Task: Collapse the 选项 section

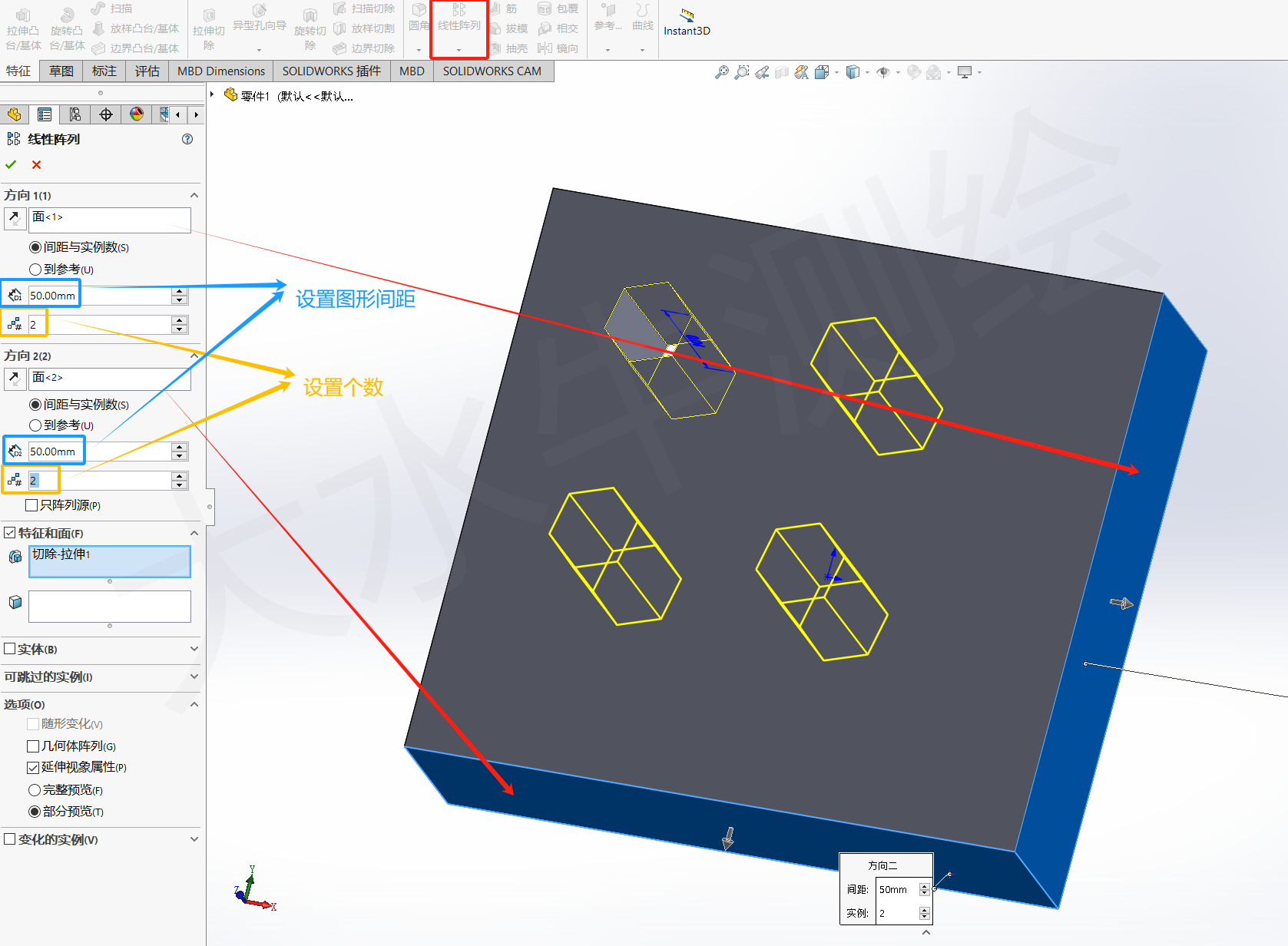Action: (x=194, y=704)
